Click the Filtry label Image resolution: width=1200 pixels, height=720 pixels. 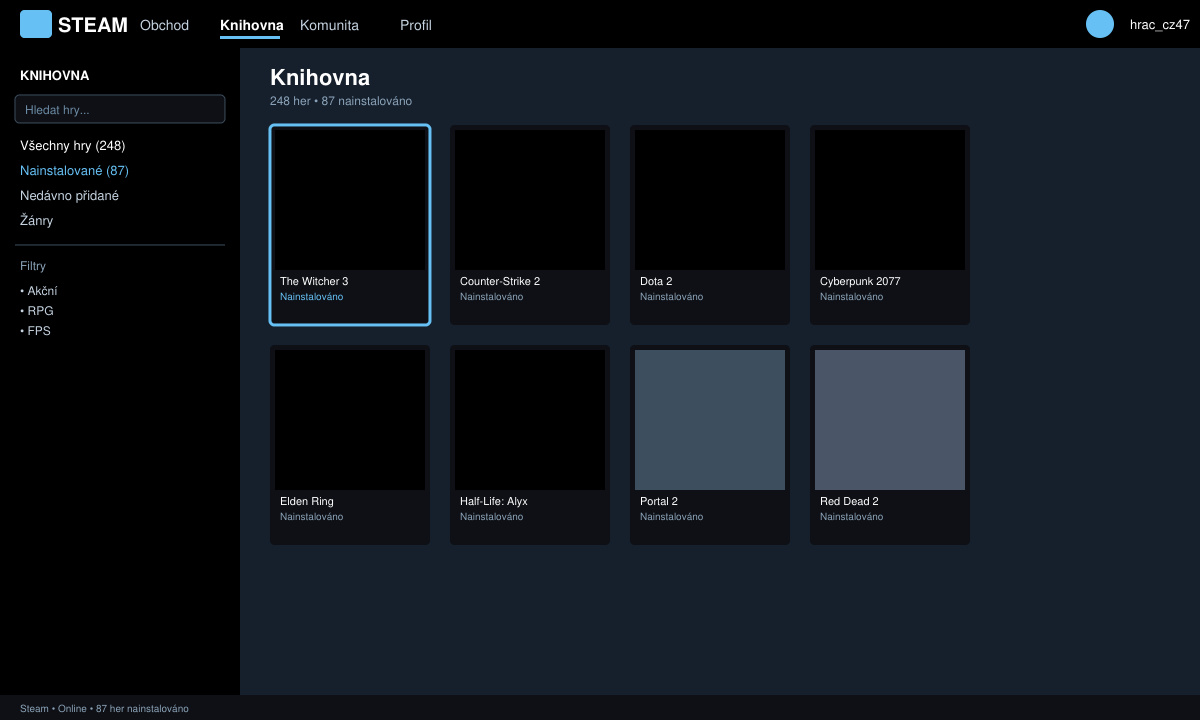point(33,266)
